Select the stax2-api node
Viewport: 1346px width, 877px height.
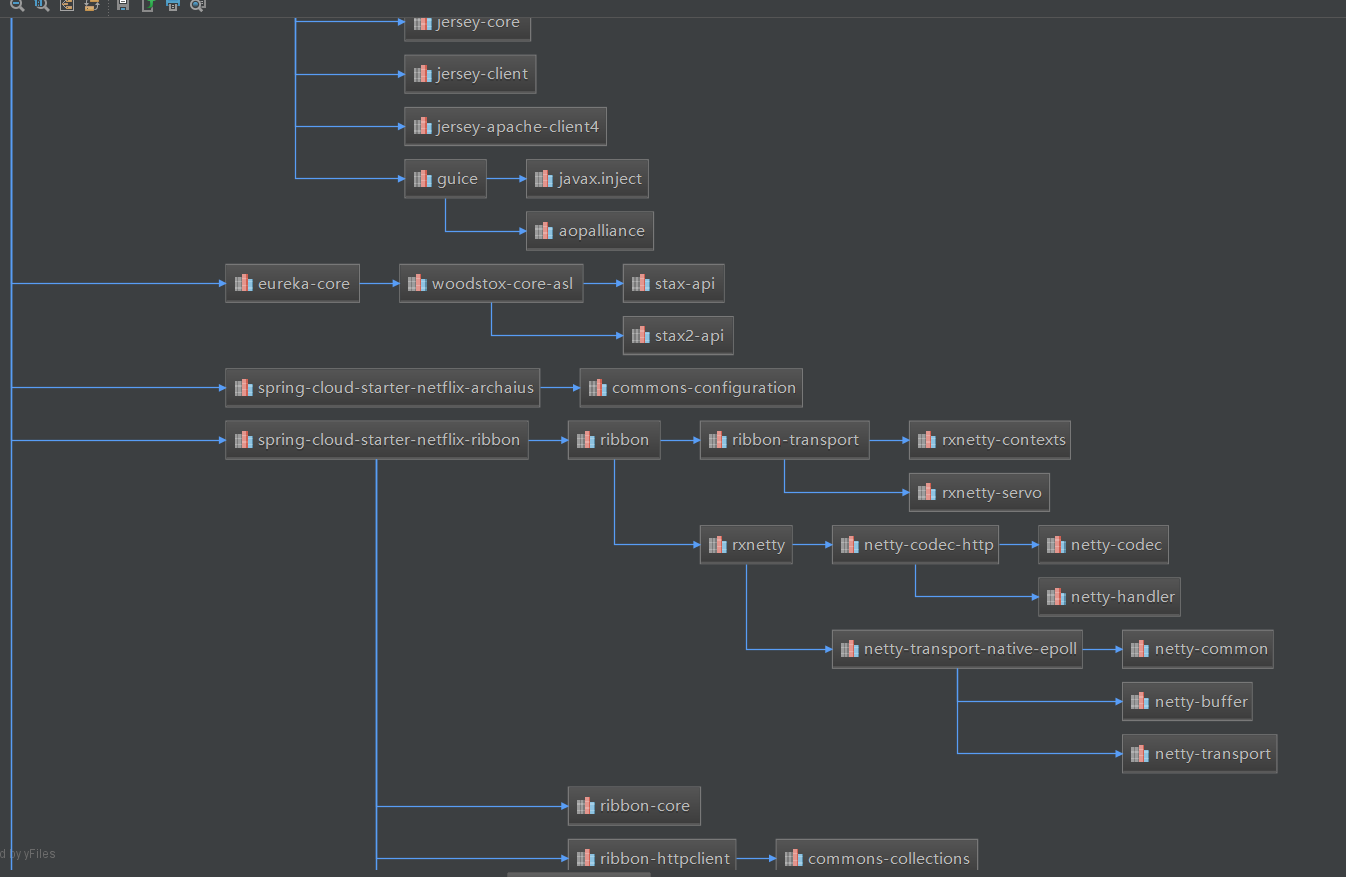pos(678,335)
